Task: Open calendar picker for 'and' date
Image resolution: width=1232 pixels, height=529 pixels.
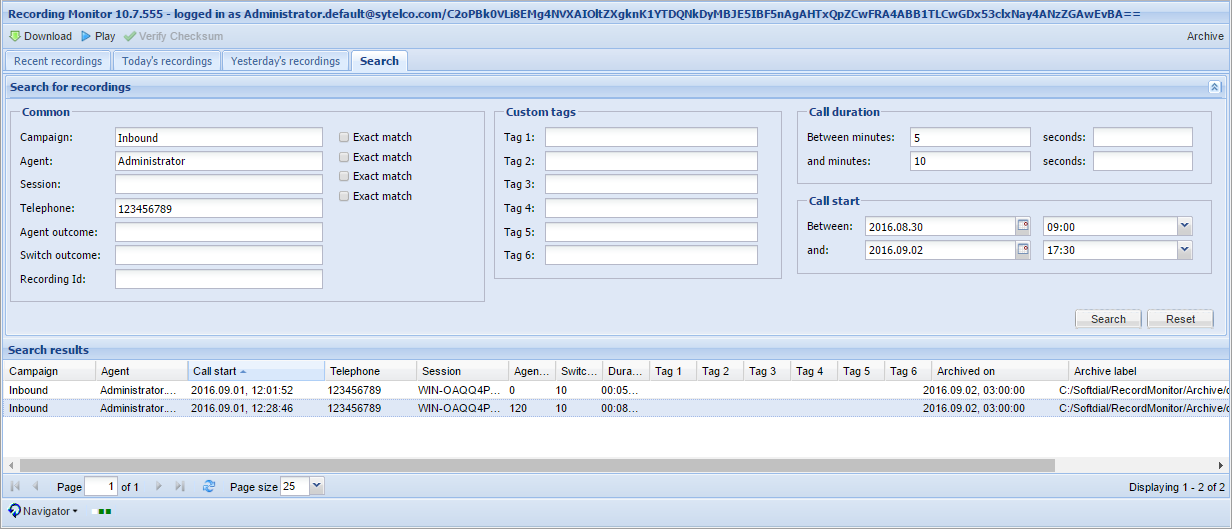Action: tap(1023, 250)
